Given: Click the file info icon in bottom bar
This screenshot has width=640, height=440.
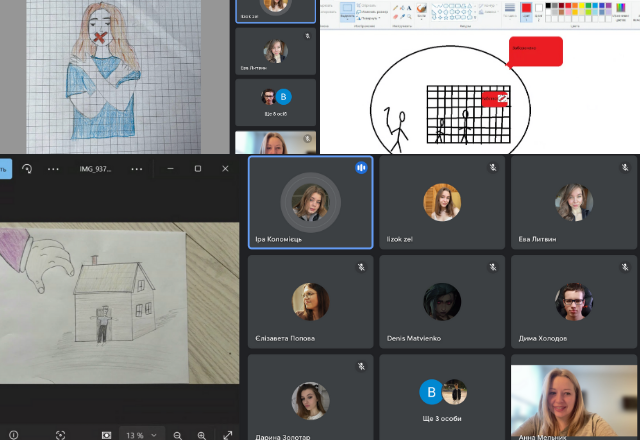Looking at the screenshot, I should [12, 435].
